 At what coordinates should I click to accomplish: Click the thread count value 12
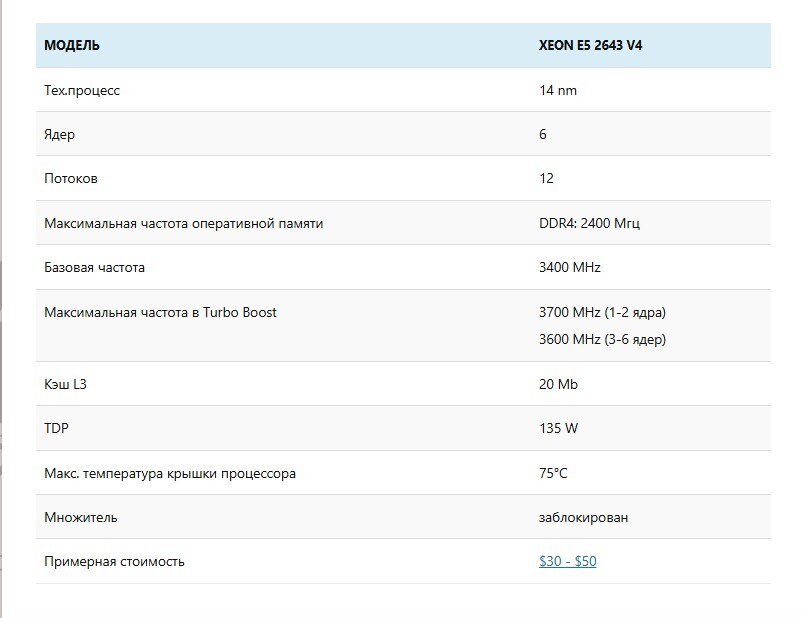pos(546,178)
